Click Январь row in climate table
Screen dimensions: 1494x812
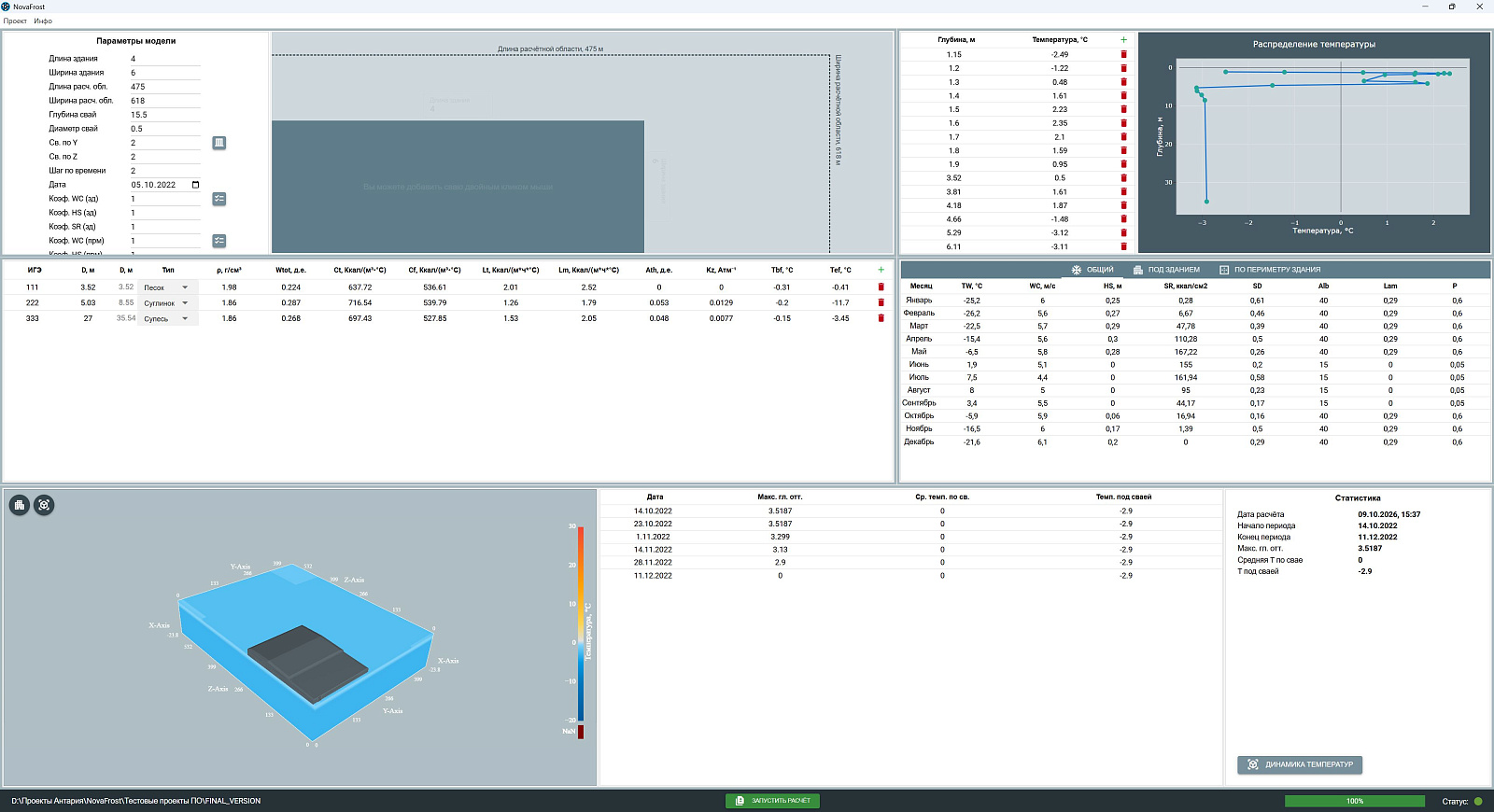1195,301
